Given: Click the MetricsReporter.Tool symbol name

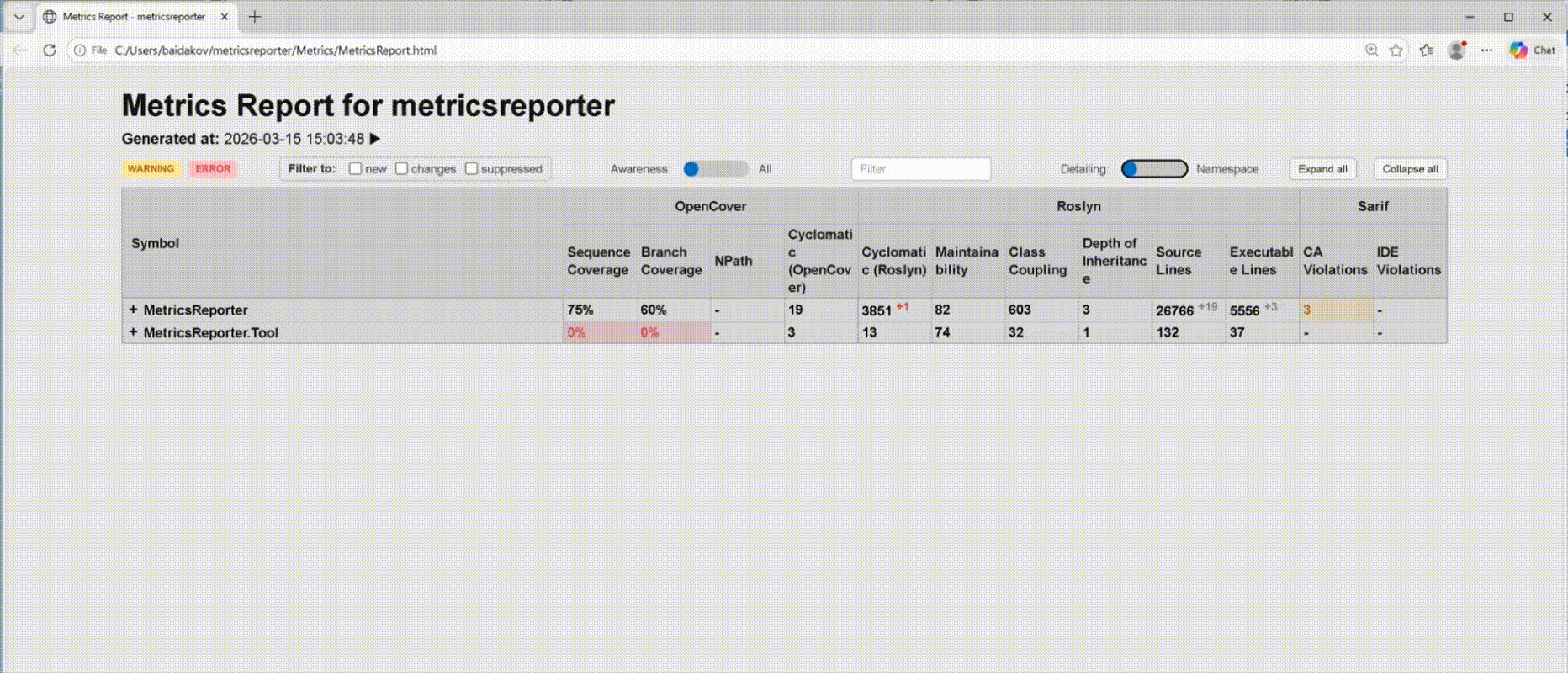Looking at the screenshot, I should tap(210, 332).
